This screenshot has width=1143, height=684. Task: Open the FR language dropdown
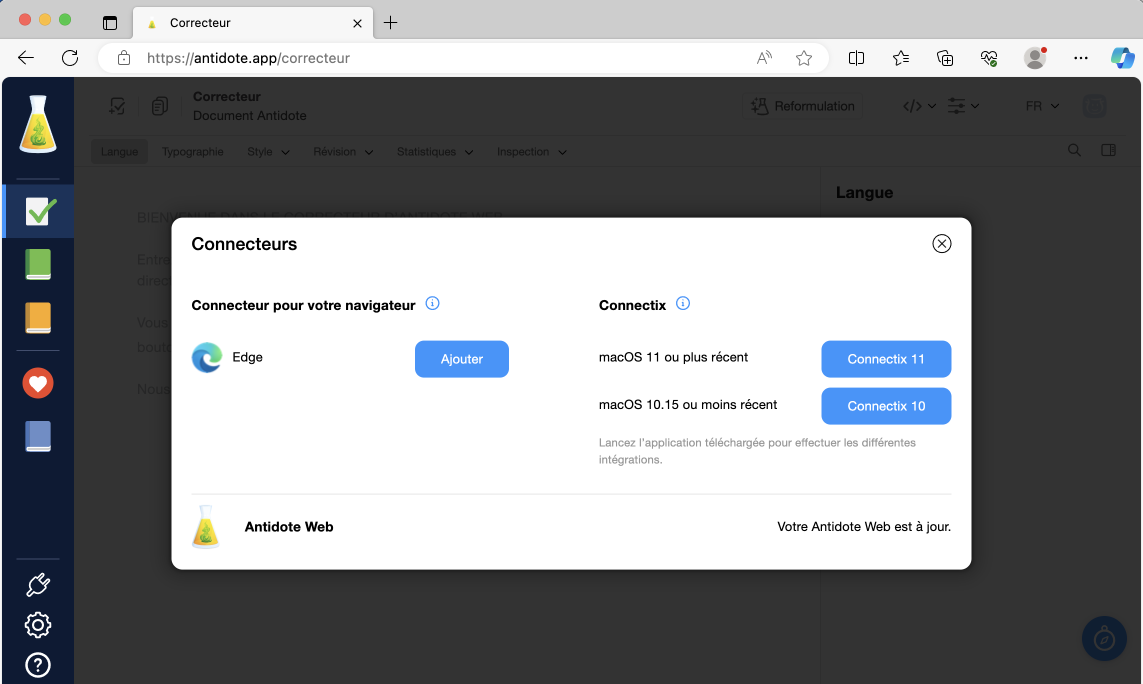point(1042,106)
